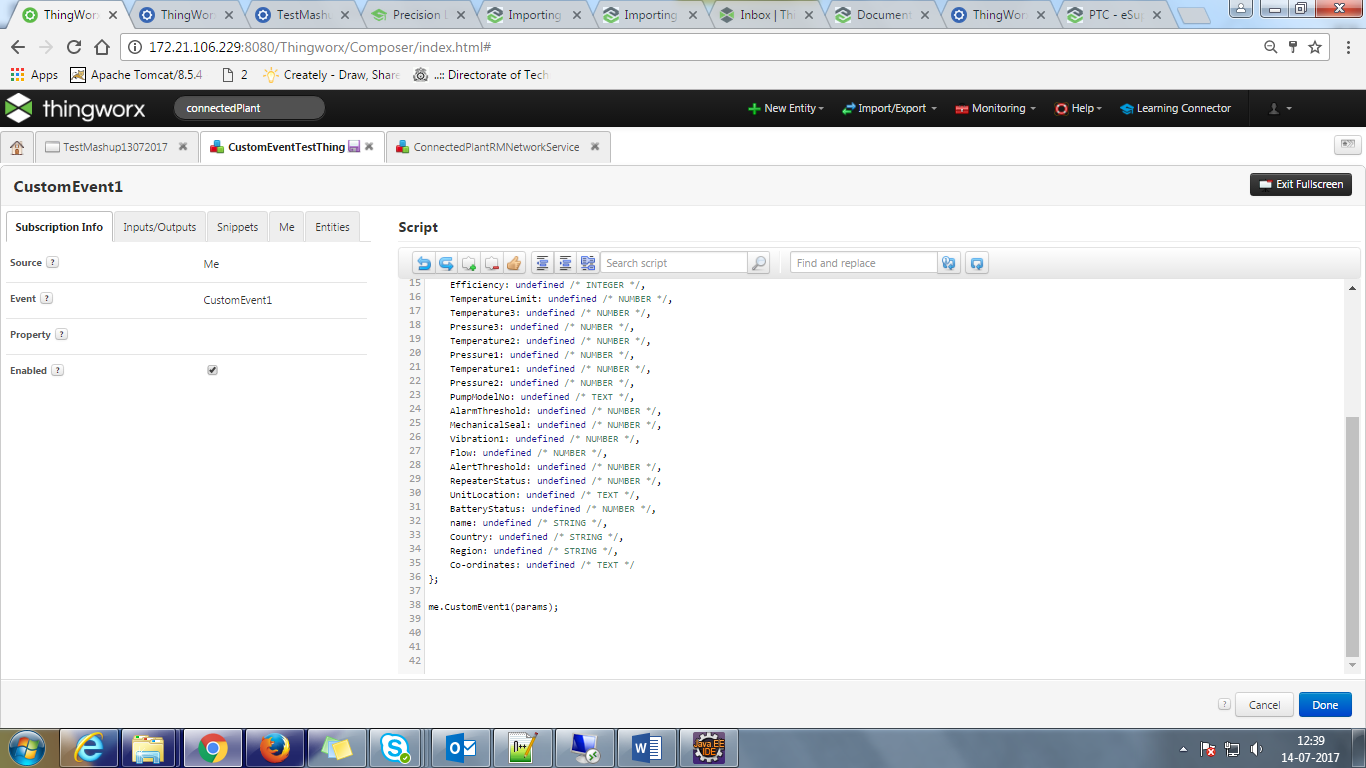Click the Cancel button

tap(1264, 705)
